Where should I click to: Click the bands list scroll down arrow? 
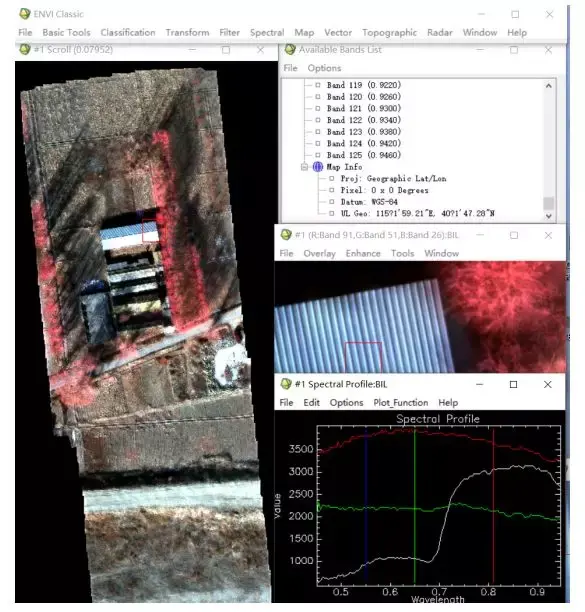click(x=549, y=216)
